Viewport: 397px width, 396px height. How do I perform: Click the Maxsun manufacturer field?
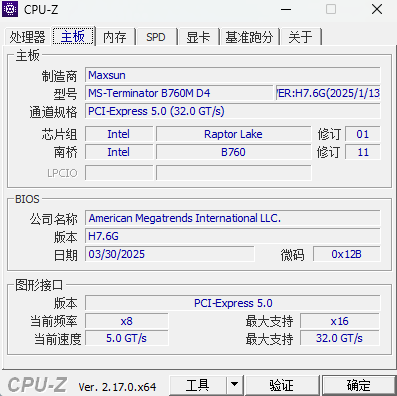click(x=232, y=75)
